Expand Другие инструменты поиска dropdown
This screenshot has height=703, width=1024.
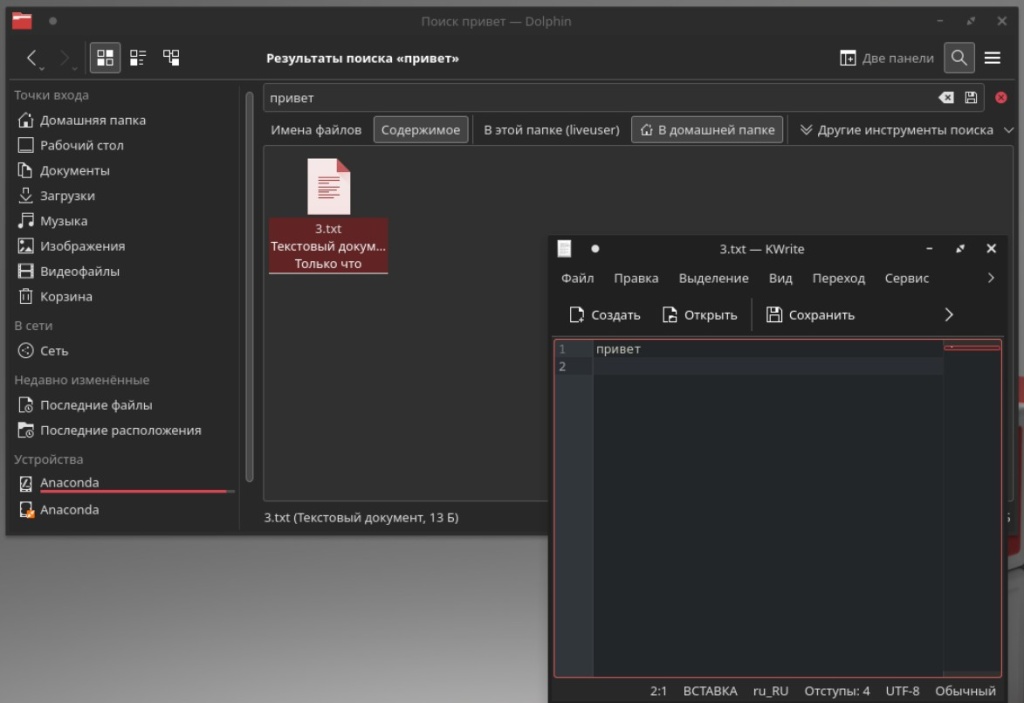[897, 130]
